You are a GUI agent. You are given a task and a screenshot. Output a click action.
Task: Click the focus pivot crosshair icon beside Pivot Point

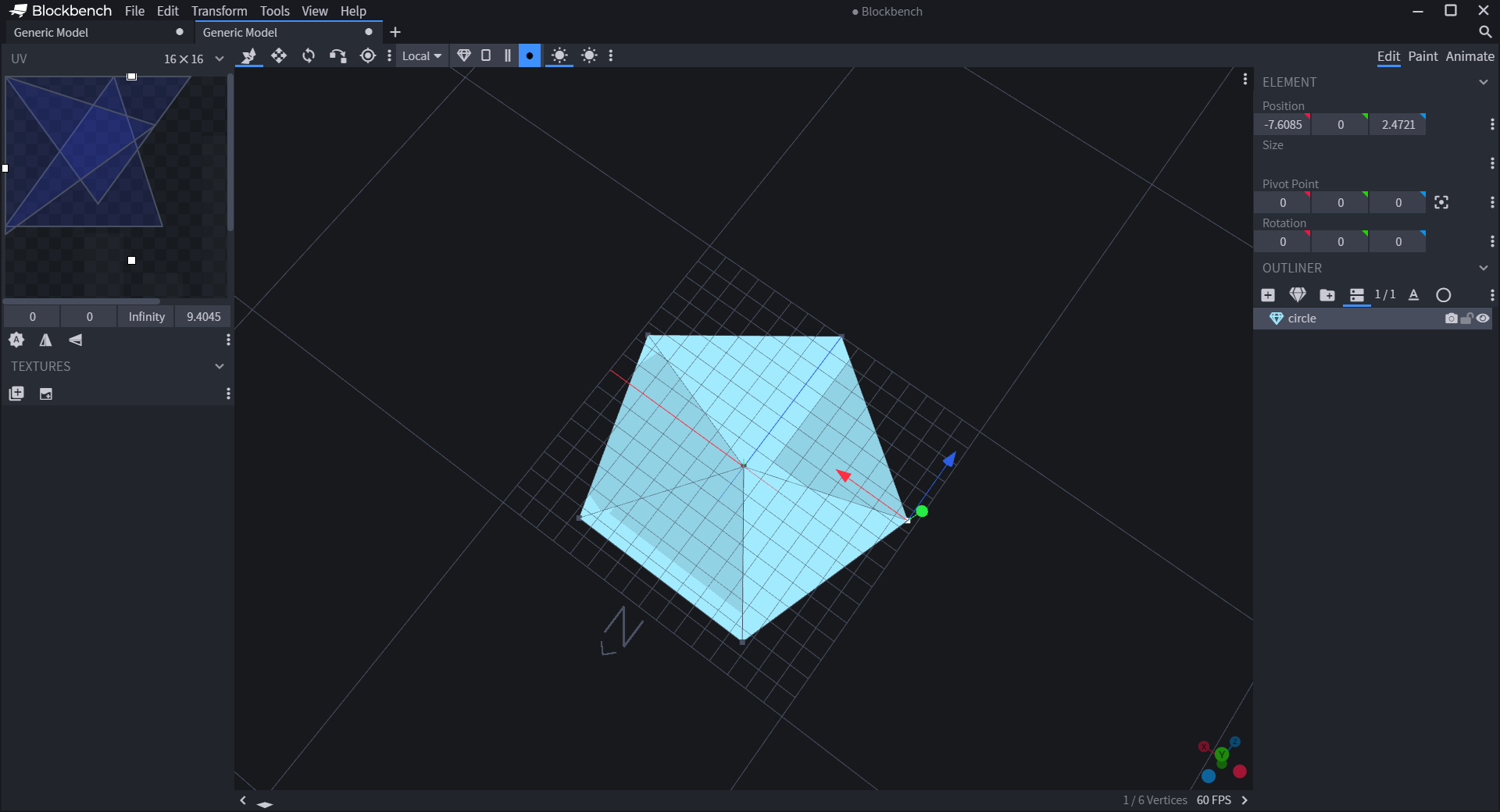click(x=1441, y=202)
